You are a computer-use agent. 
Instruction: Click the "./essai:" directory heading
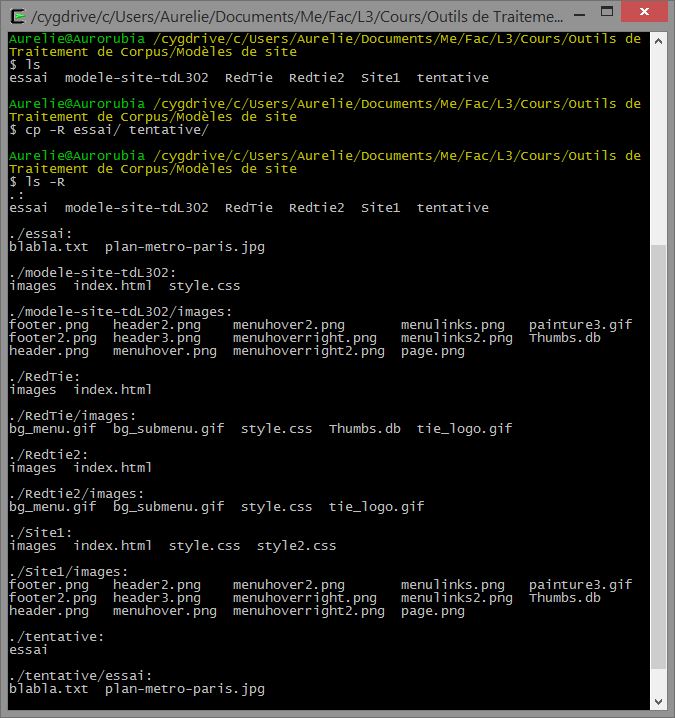41,234
